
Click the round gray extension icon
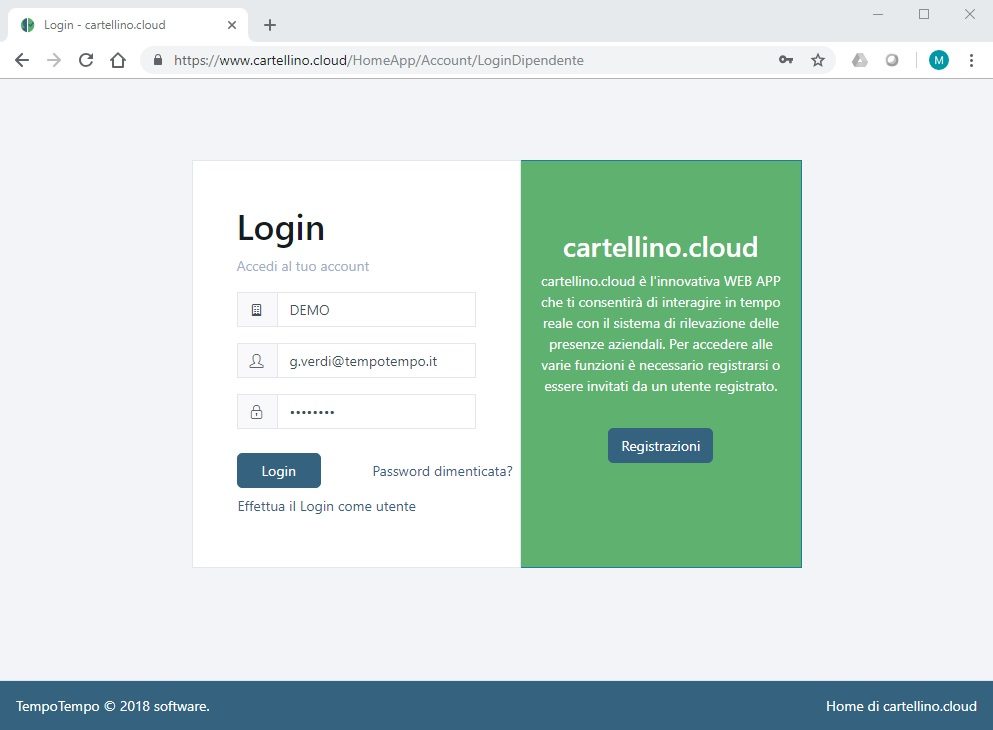point(892,60)
